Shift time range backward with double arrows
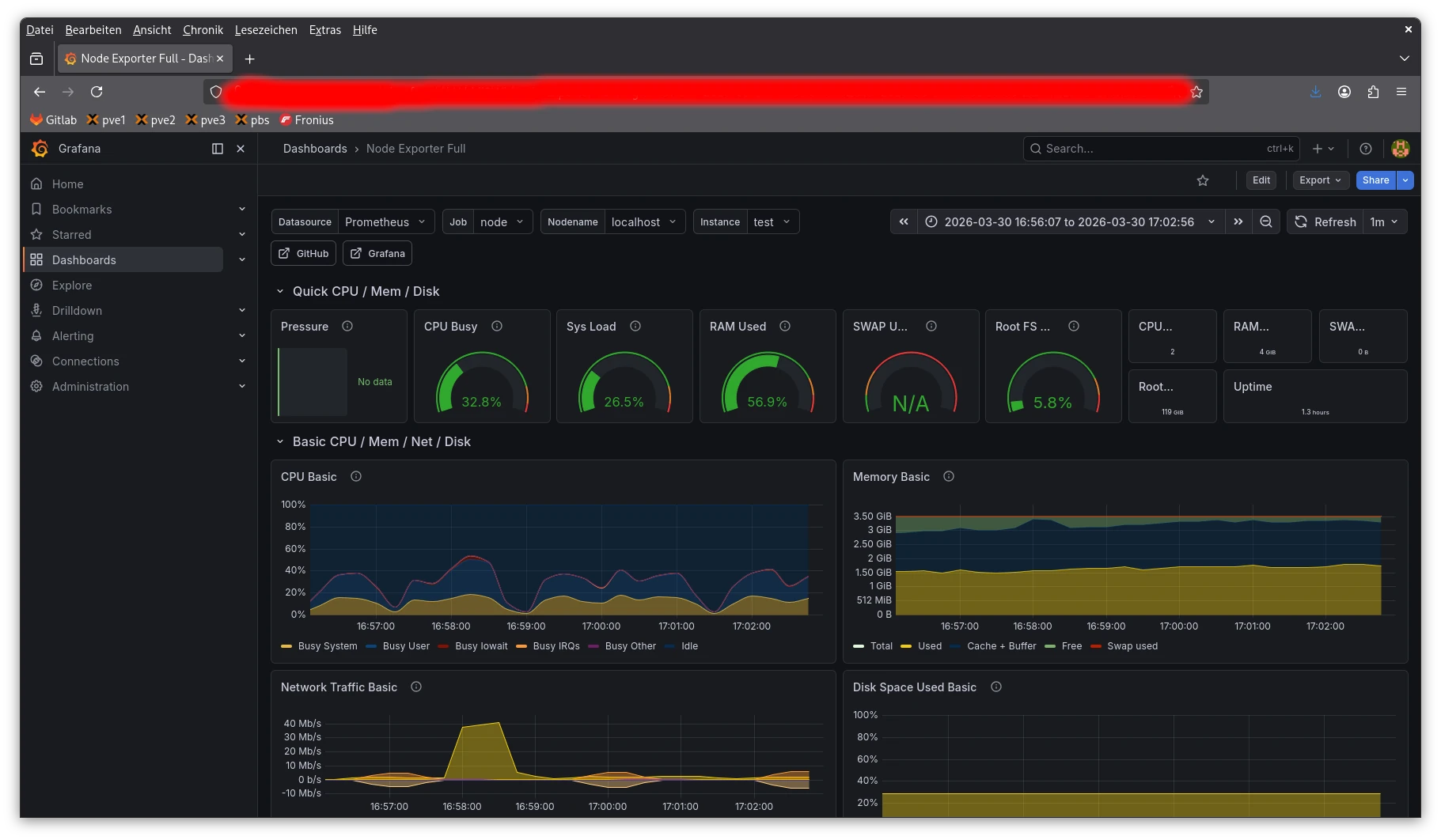Screen dimensions: 1441x840 coord(904,222)
